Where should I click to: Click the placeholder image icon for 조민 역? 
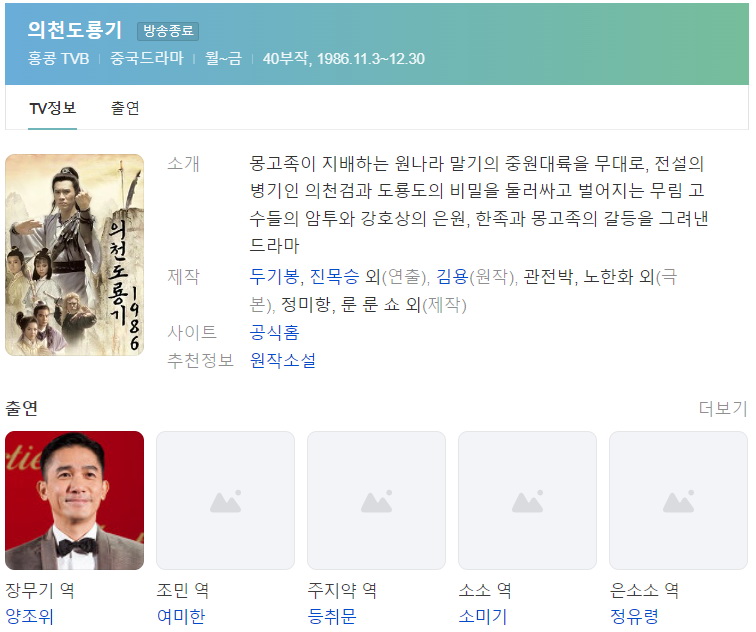(225, 500)
